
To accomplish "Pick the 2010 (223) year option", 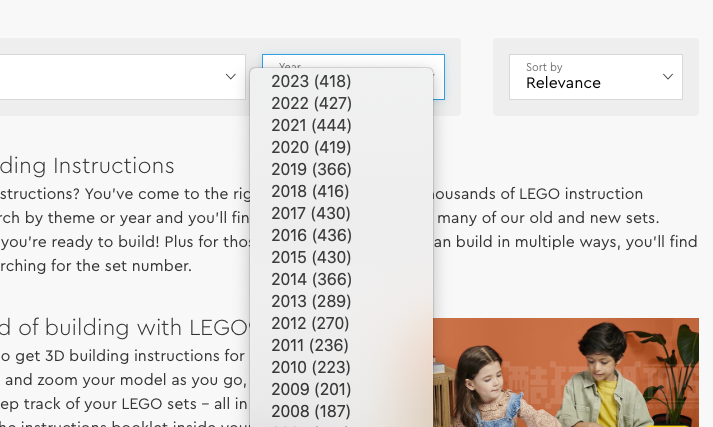I will (x=341, y=367).
